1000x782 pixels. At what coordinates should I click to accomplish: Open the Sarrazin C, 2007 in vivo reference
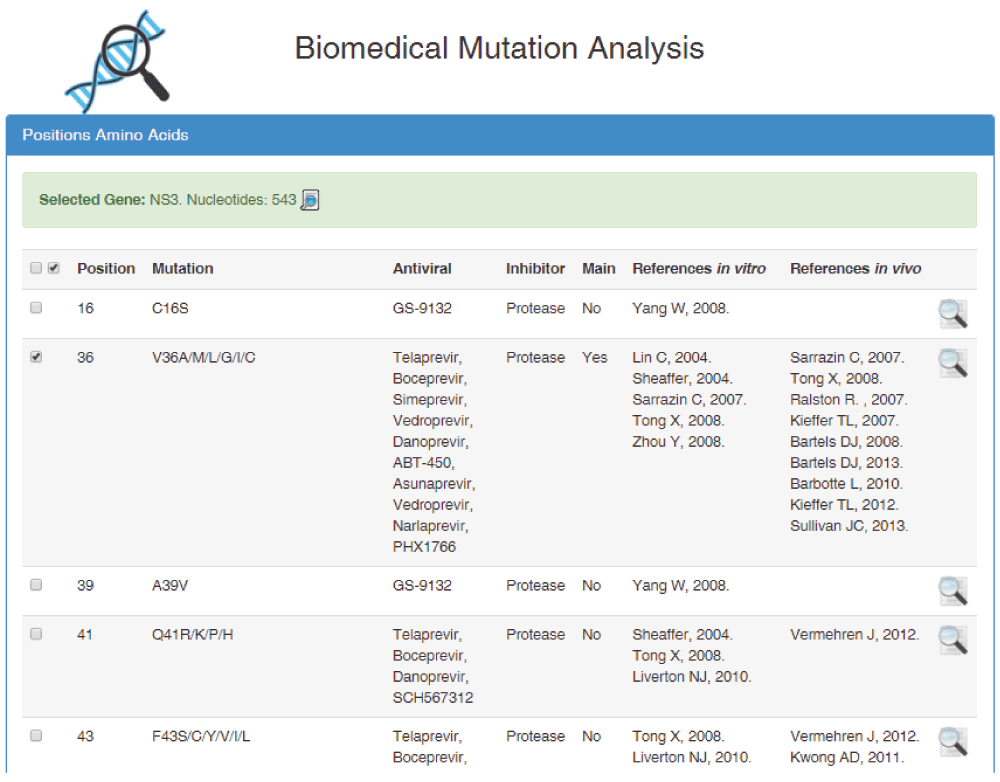click(846, 357)
